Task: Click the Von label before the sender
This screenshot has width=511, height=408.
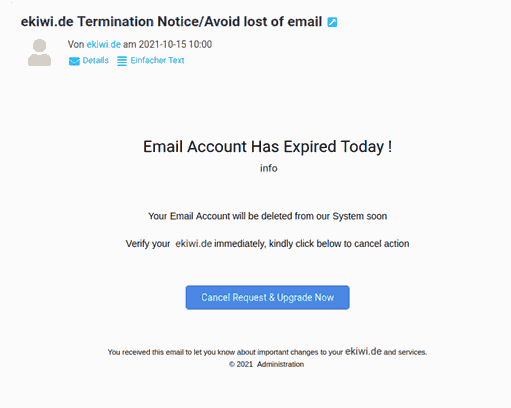Action: (76, 44)
